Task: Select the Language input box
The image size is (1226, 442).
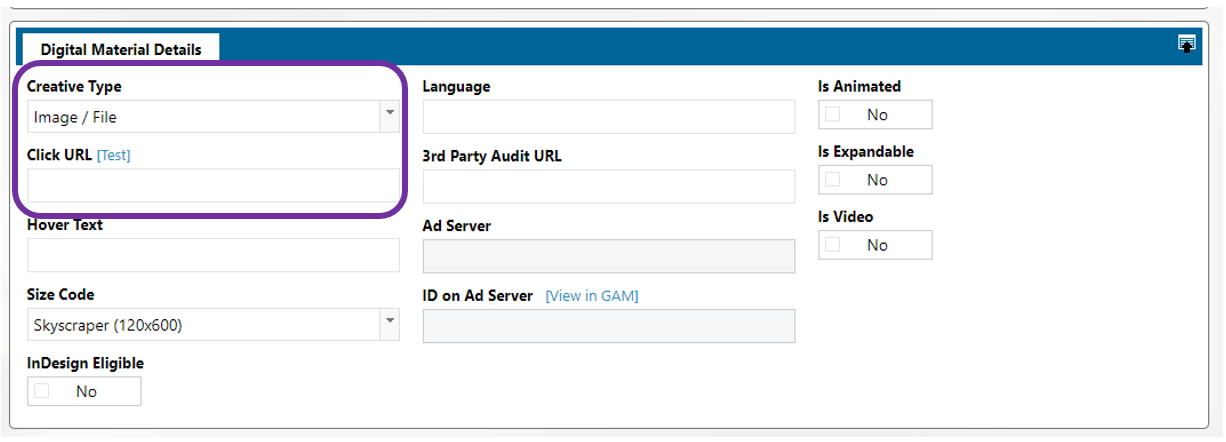Action: (608, 117)
